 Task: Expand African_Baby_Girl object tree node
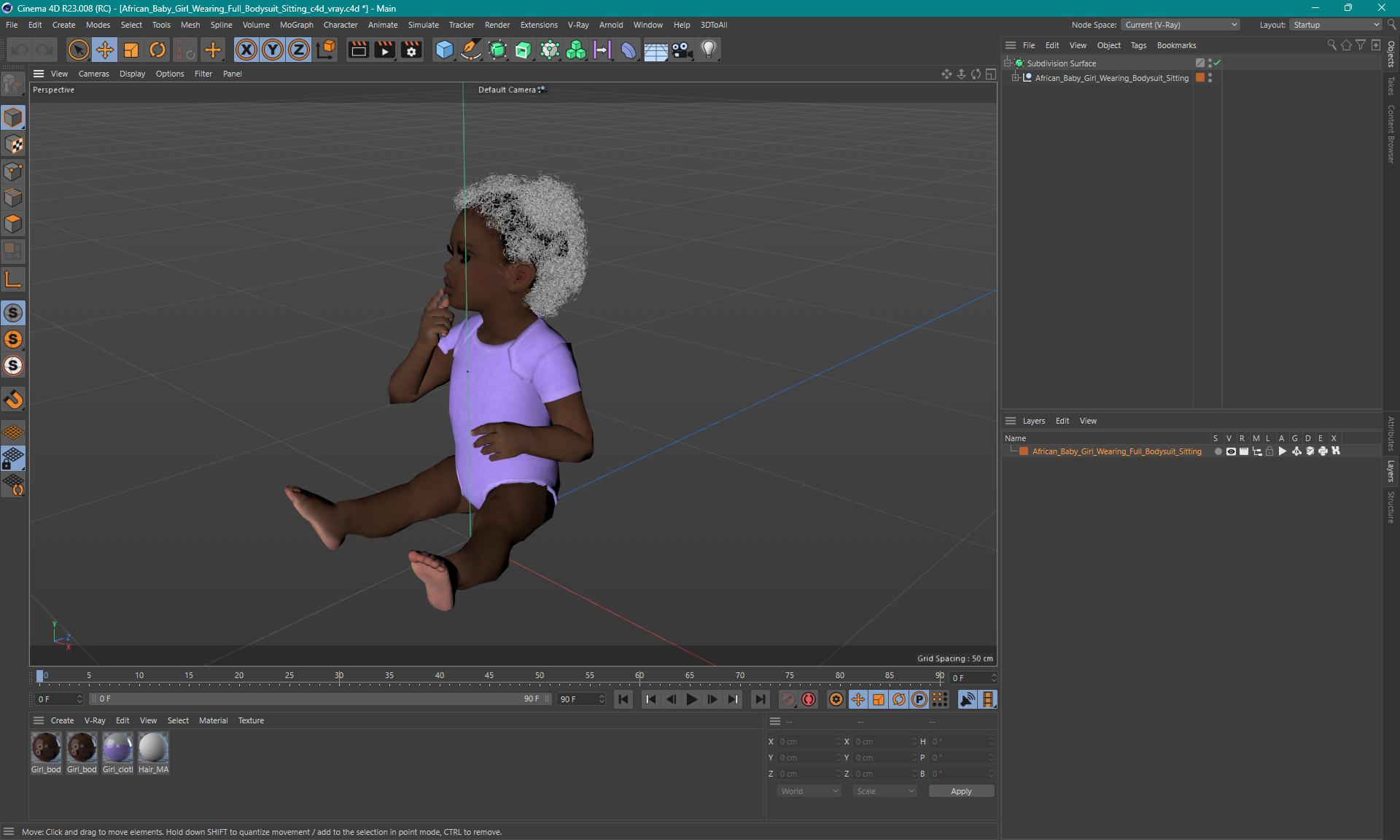coord(1016,77)
